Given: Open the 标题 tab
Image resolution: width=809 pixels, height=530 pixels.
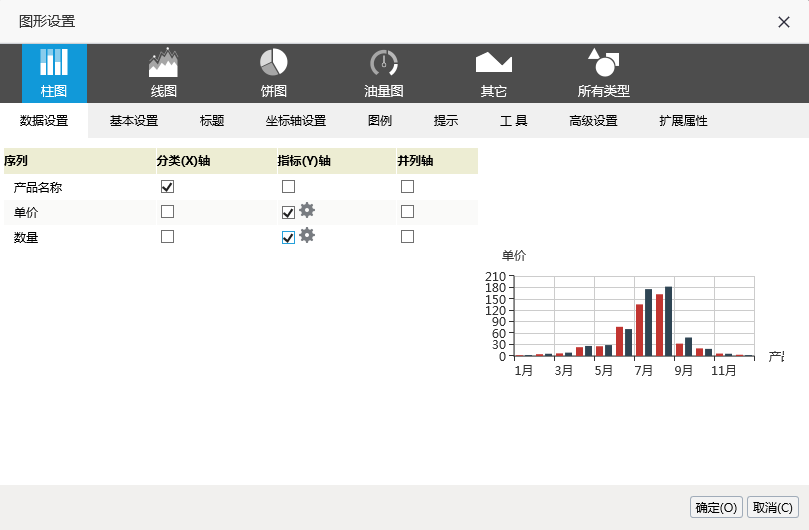Looking at the screenshot, I should click(212, 121).
